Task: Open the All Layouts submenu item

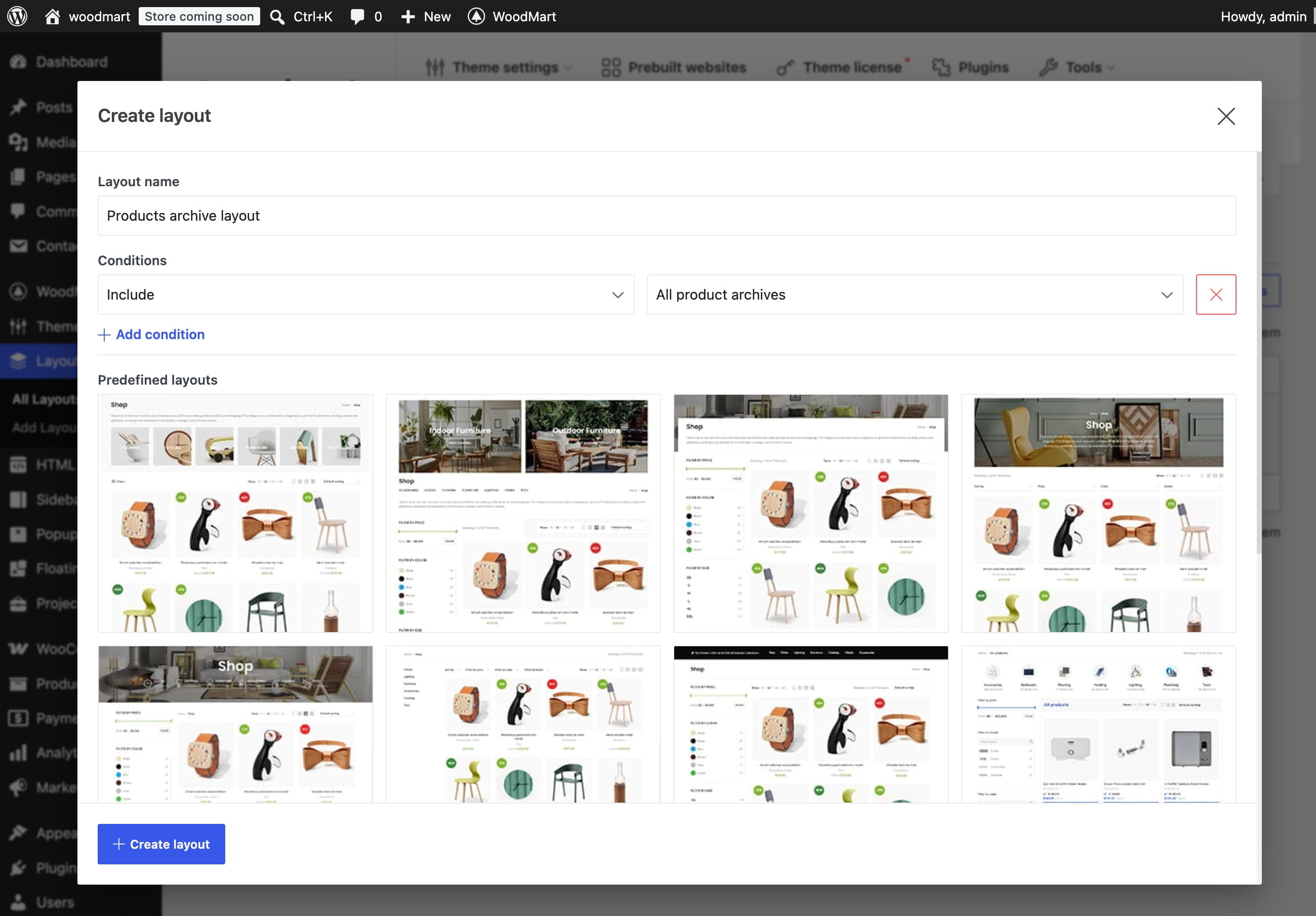Action: coord(44,399)
